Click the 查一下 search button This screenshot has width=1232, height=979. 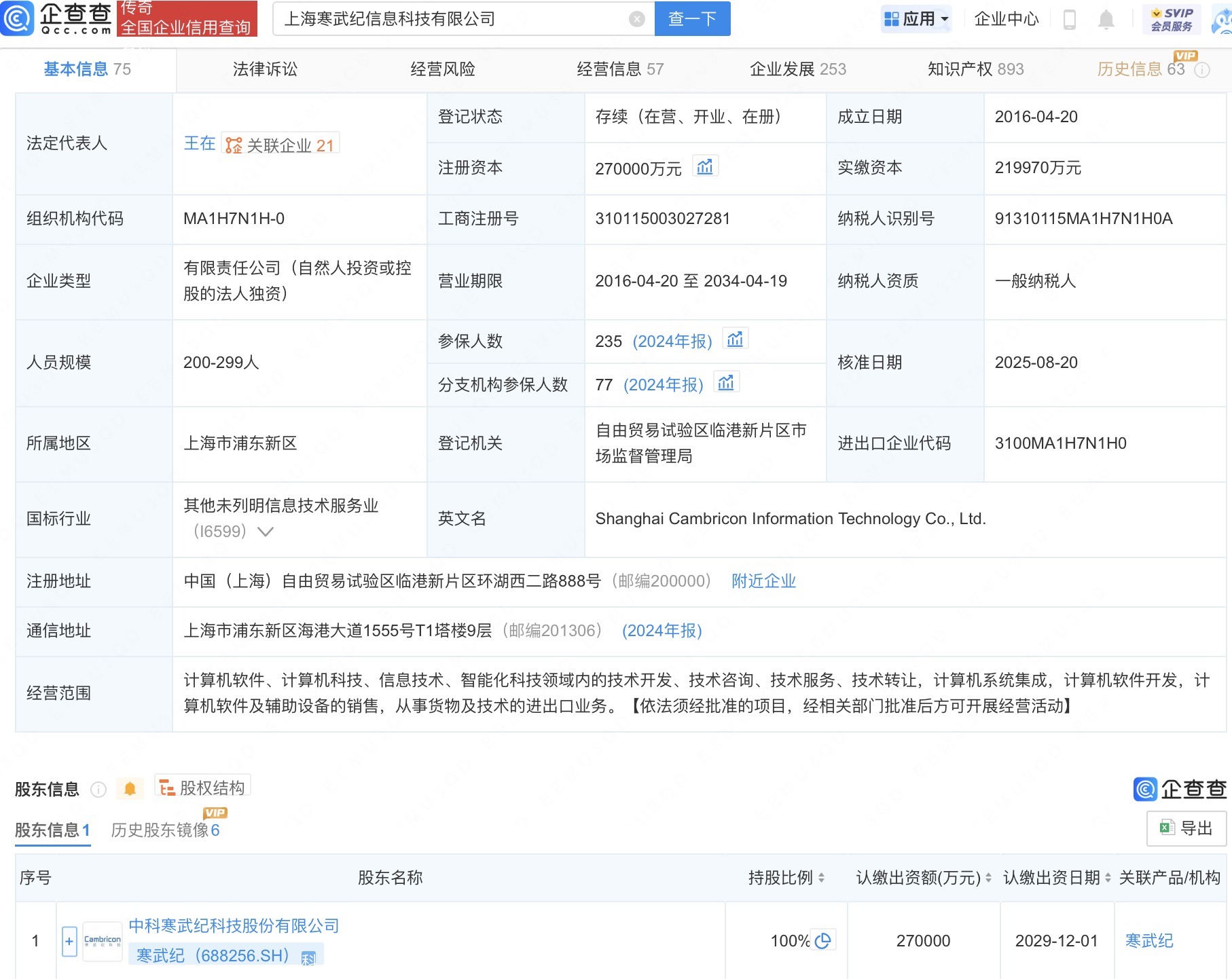[x=692, y=19]
